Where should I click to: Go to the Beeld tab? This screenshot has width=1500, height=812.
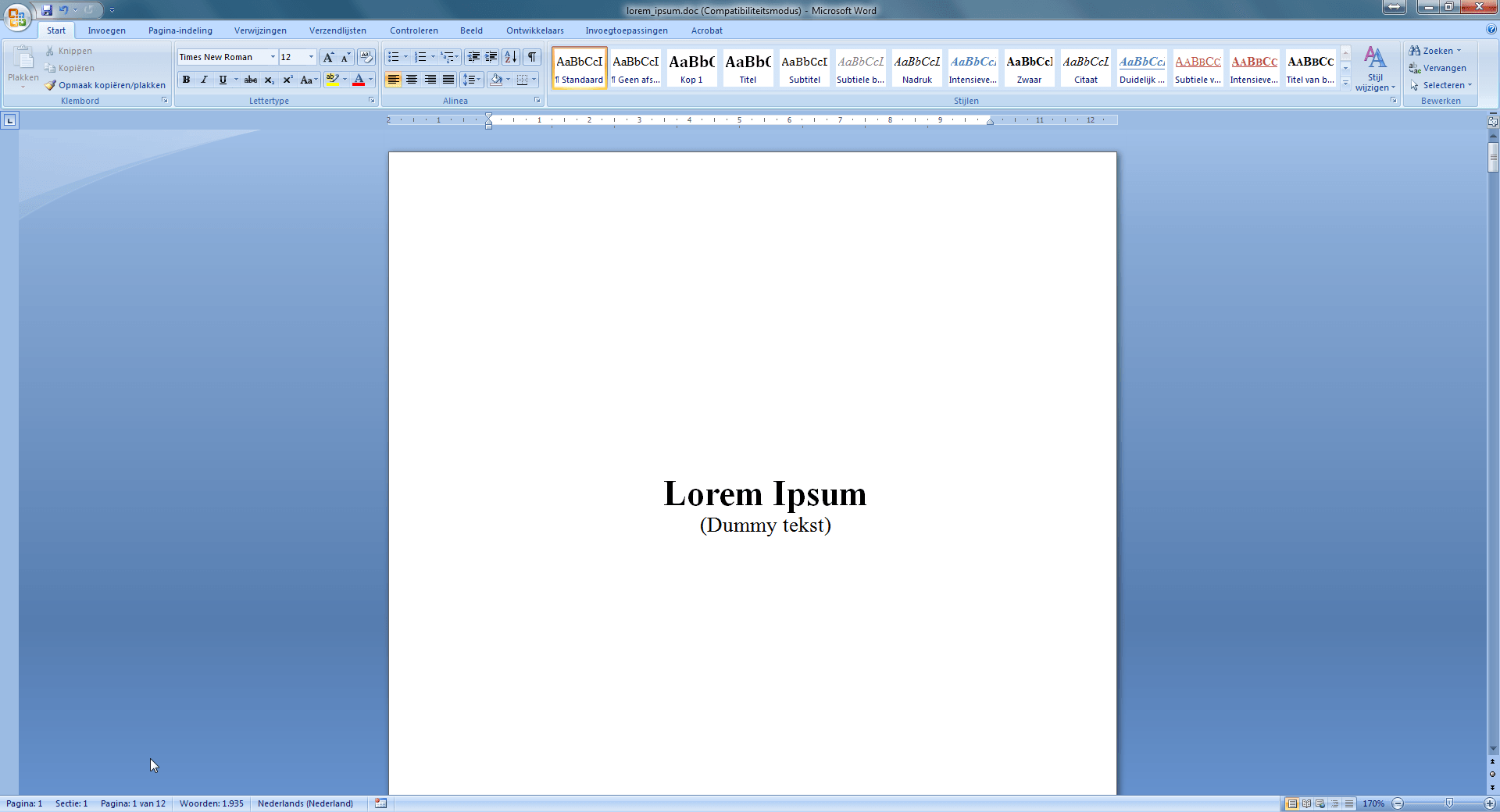point(471,30)
